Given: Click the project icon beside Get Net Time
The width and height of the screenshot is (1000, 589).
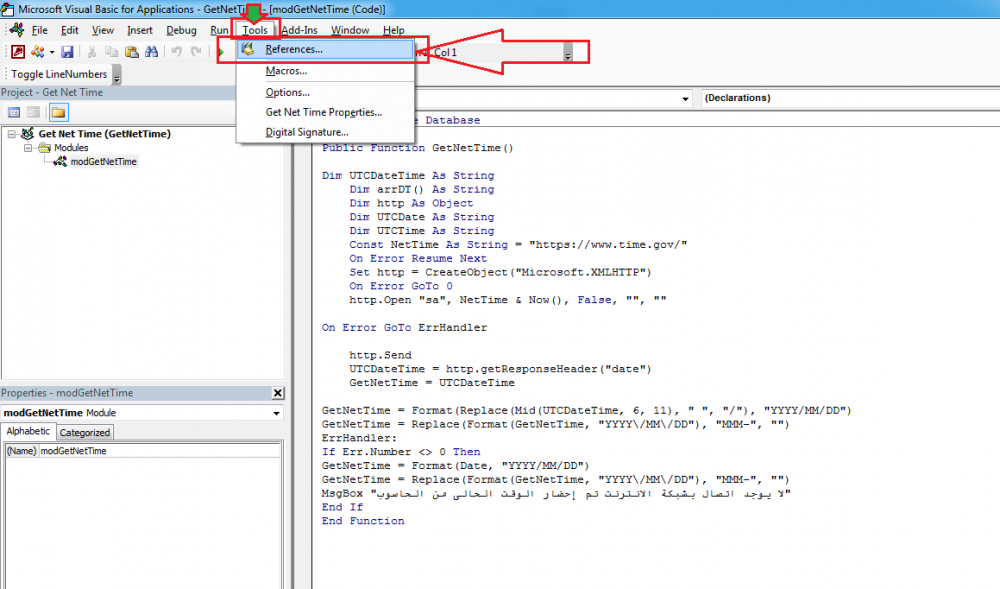Looking at the screenshot, I should pos(27,134).
